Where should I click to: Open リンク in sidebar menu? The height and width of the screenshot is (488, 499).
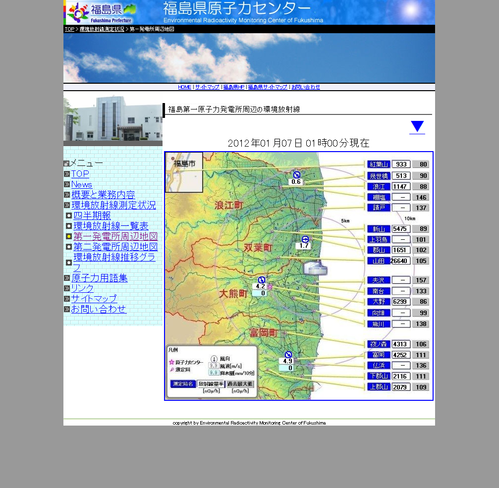click(82, 288)
